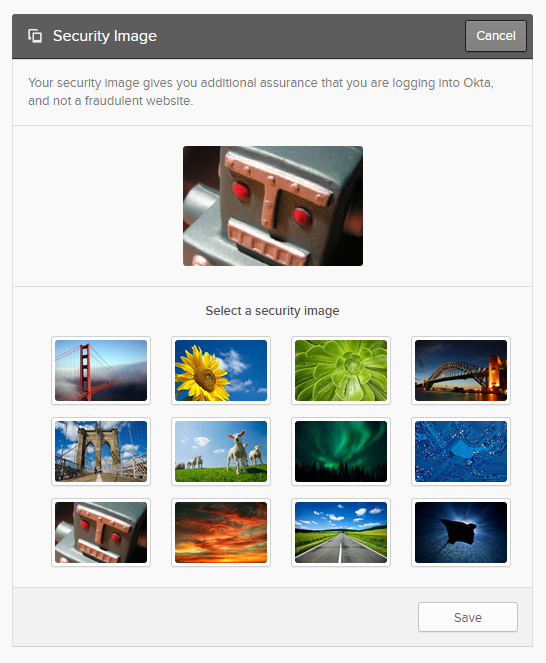Choose the open road landscape image
Viewport: 546px width, 663px height.
[x=341, y=532]
